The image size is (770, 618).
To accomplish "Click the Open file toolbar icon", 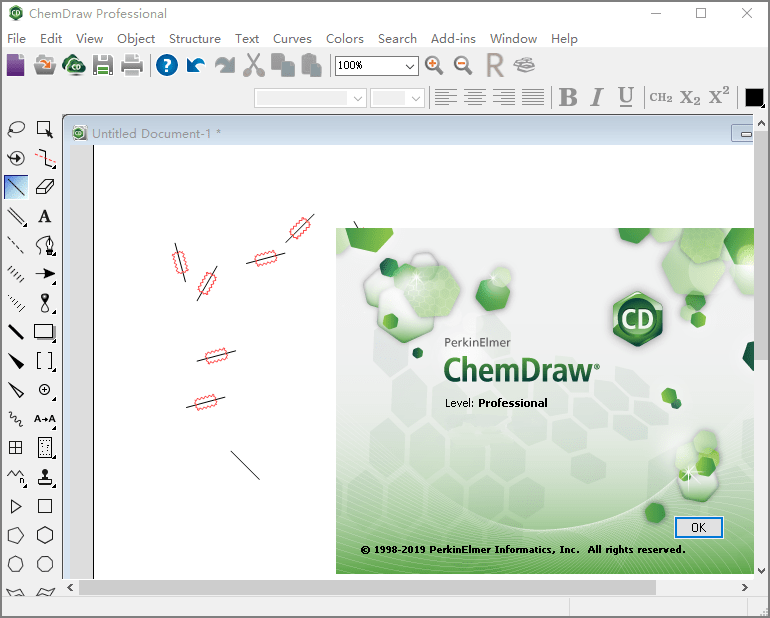I will click(45, 65).
